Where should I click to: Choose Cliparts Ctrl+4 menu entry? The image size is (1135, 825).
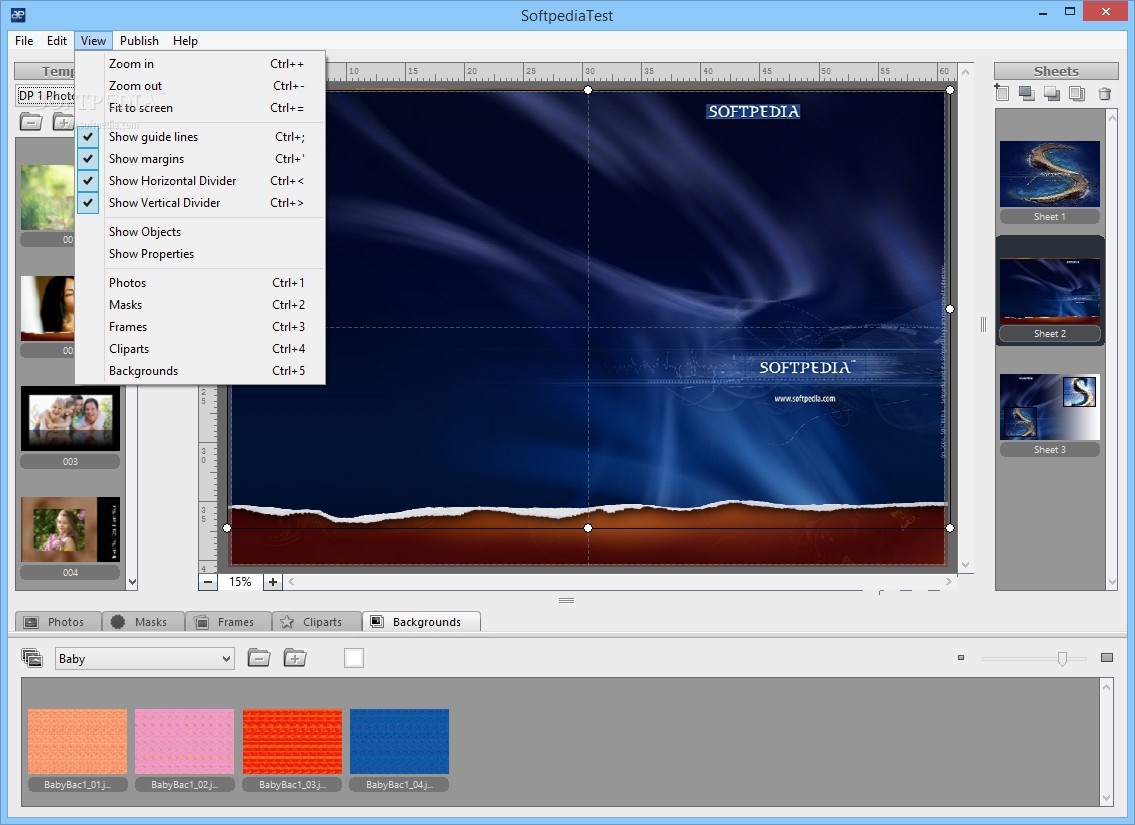[x=200, y=349]
